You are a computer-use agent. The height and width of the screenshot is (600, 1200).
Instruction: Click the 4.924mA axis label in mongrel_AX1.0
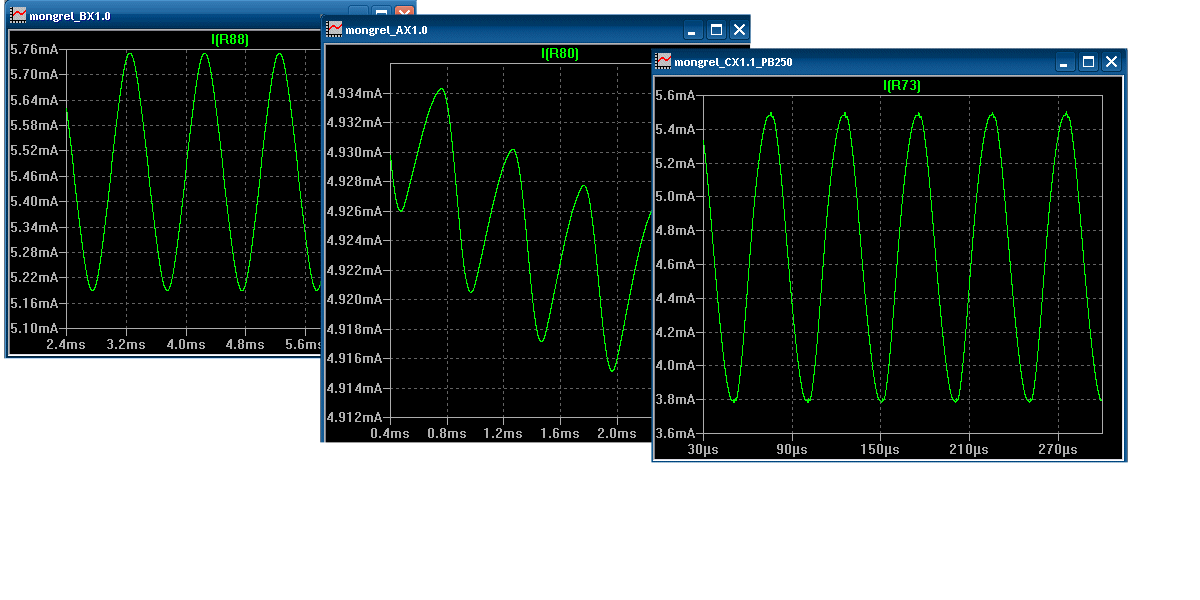(x=354, y=240)
